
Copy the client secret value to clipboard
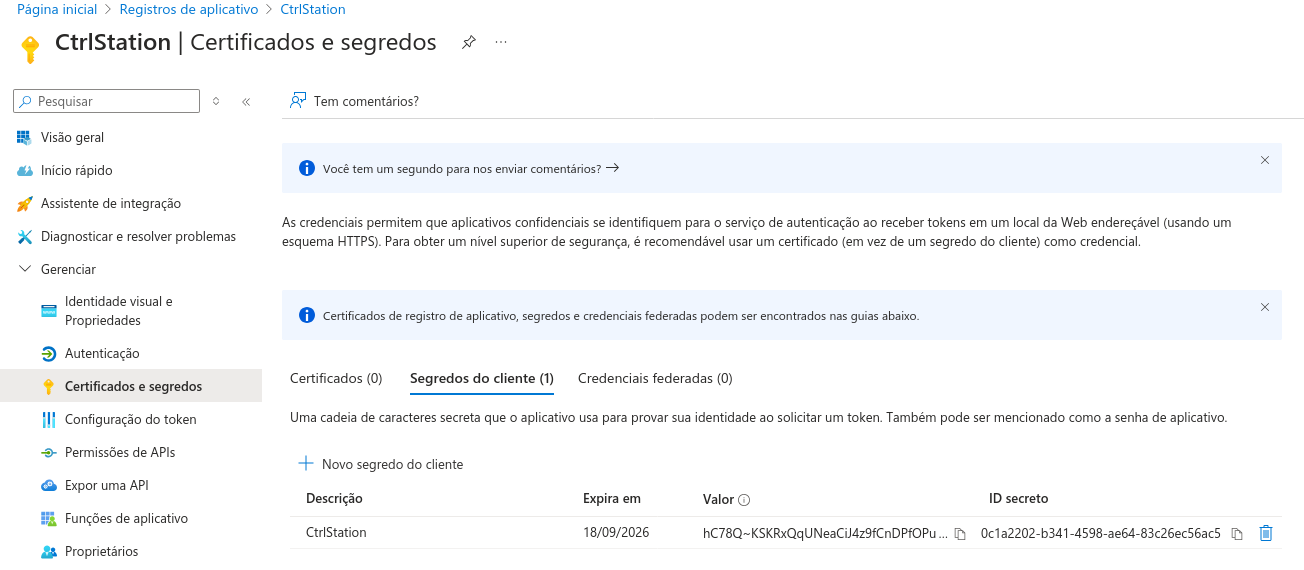point(960,534)
